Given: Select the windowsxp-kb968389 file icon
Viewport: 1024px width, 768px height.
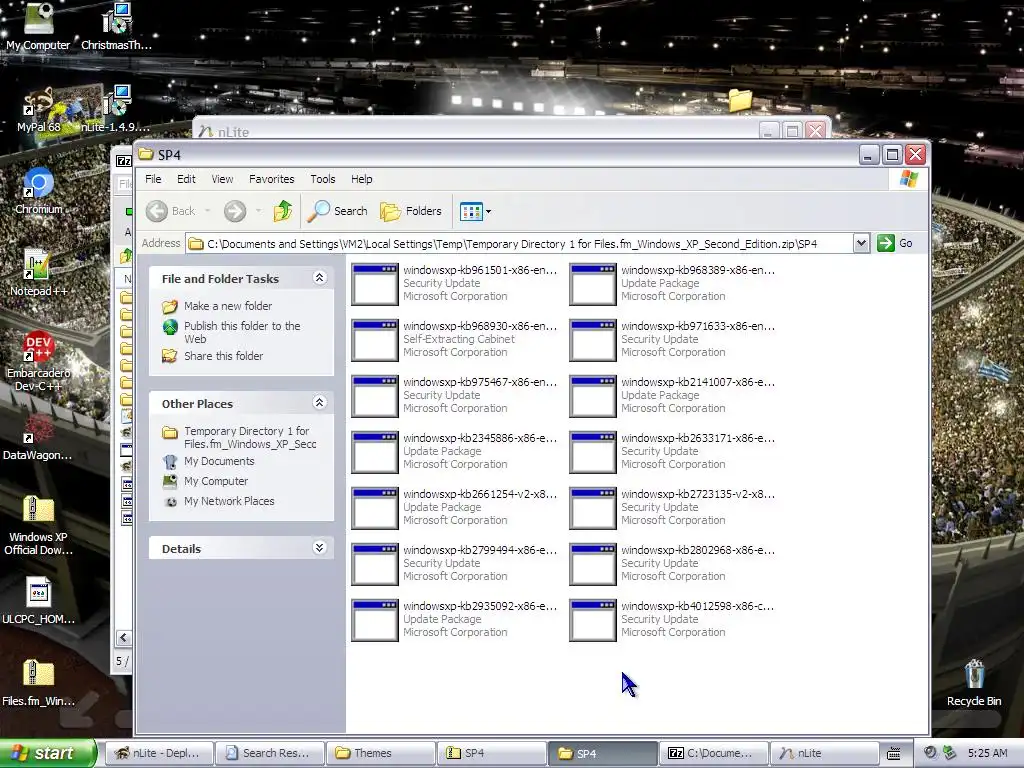Looking at the screenshot, I should [593, 284].
